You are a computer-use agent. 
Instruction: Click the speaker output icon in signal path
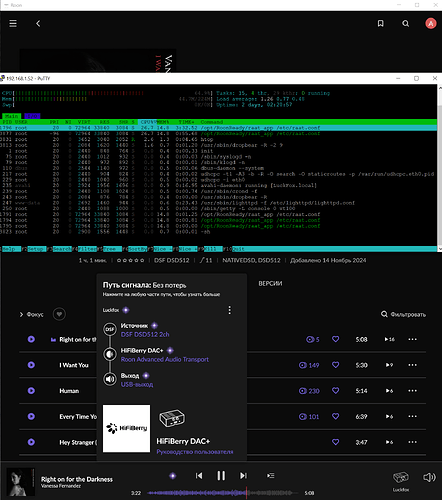[110, 379]
